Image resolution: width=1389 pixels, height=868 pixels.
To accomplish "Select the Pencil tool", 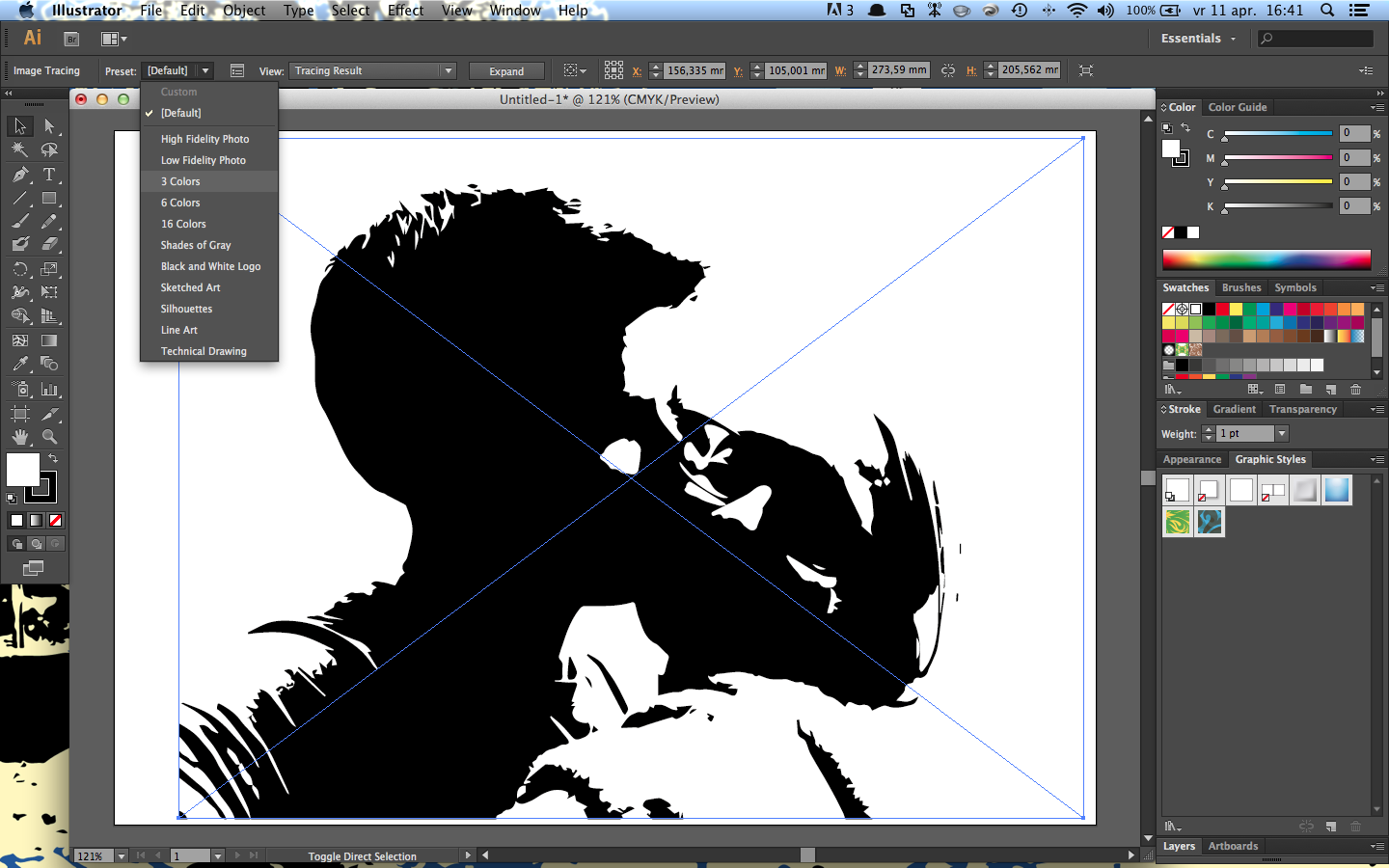I will click(x=49, y=221).
